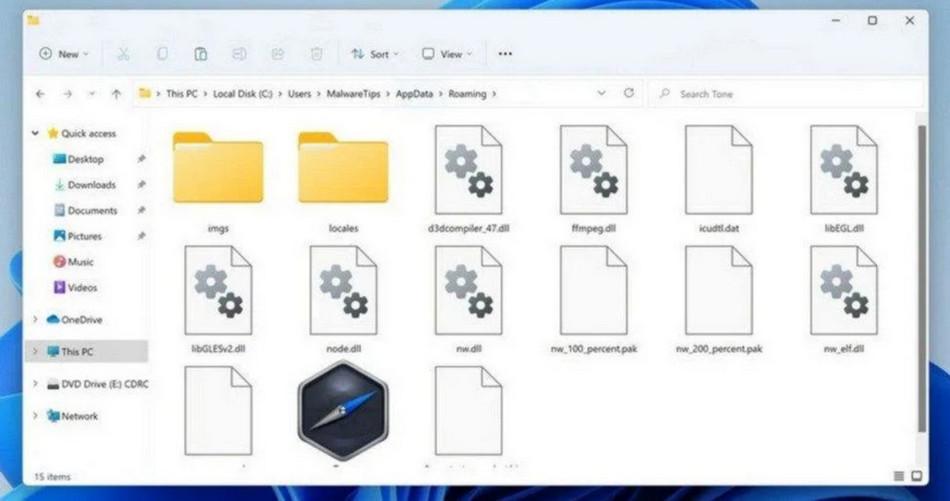The width and height of the screenshot is (950, 501).
Task: Select the compass hexagon application icon
Action: 343,410
